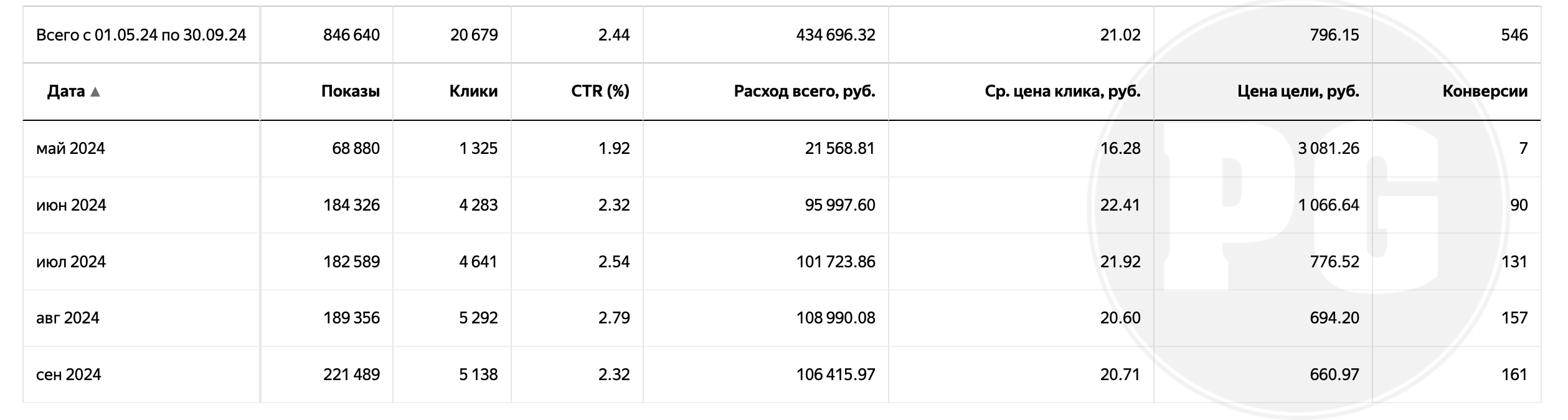Image resolution: width=1568 pixels, height=420 pixels.
Task: Click total spend value 434 696.32
Action: pos(836,35)
